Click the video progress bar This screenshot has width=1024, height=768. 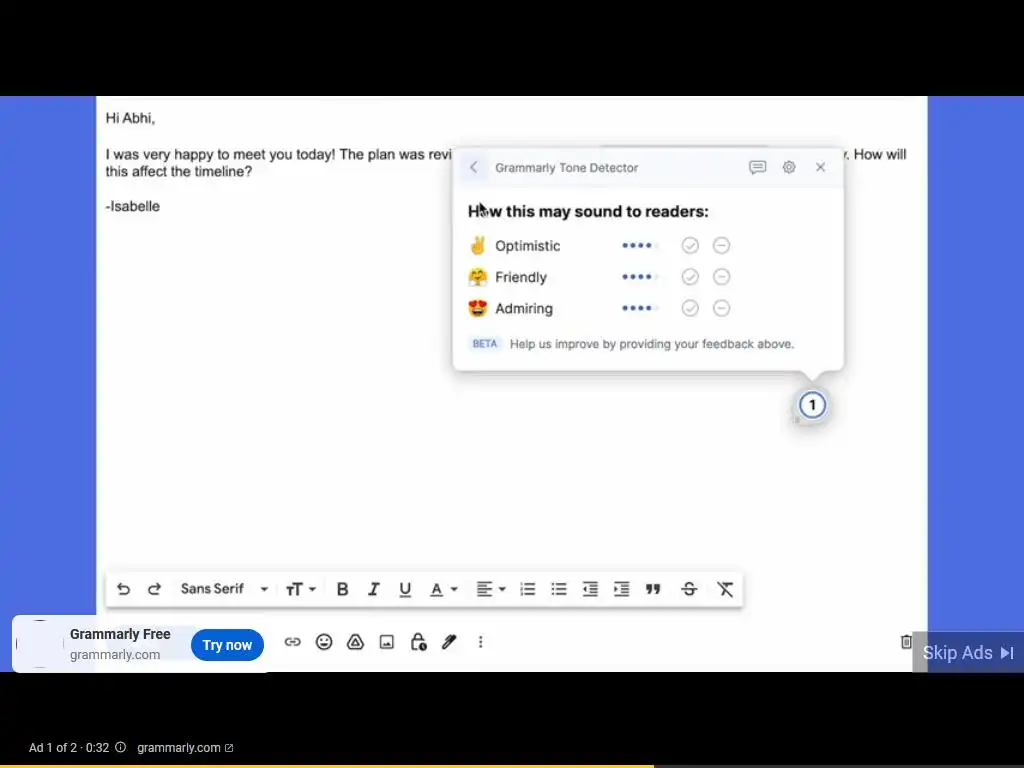tap(512, 766)
